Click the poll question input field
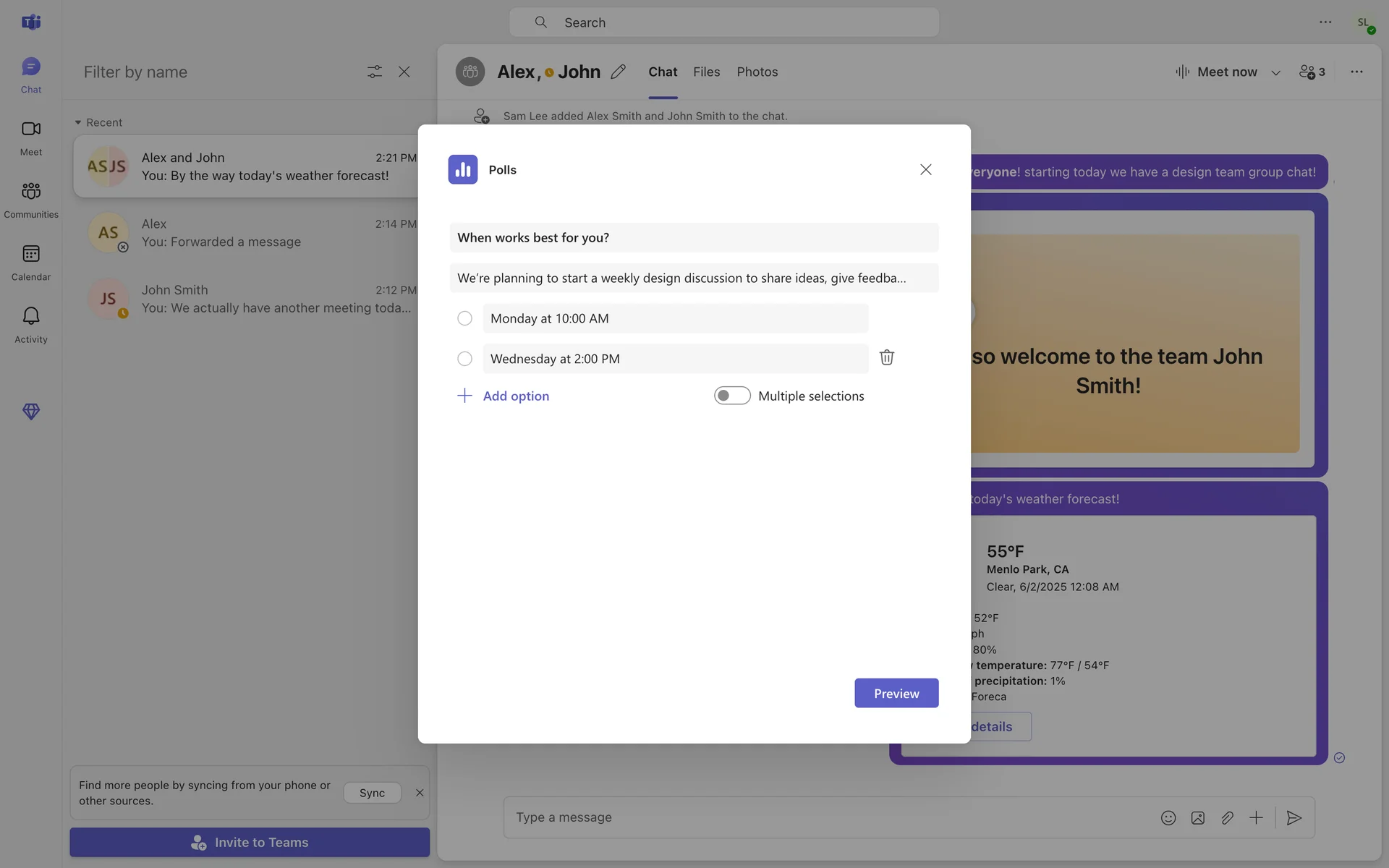This screenshot has width=1389, height=868. coord(693,237)
